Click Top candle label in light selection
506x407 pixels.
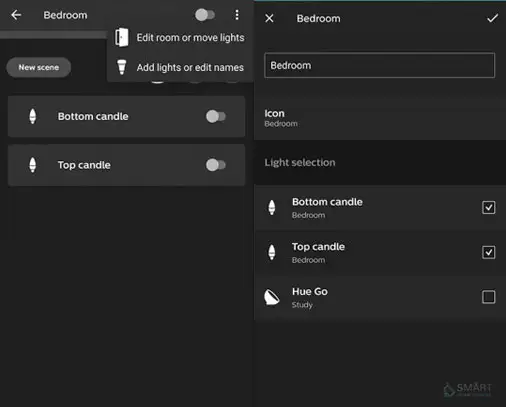coord(318,247)
